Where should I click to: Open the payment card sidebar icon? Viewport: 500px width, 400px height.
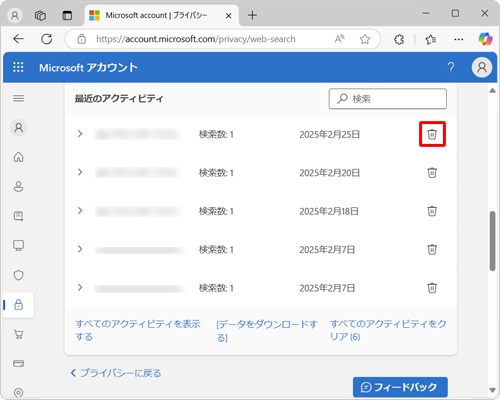pos(19,363)
